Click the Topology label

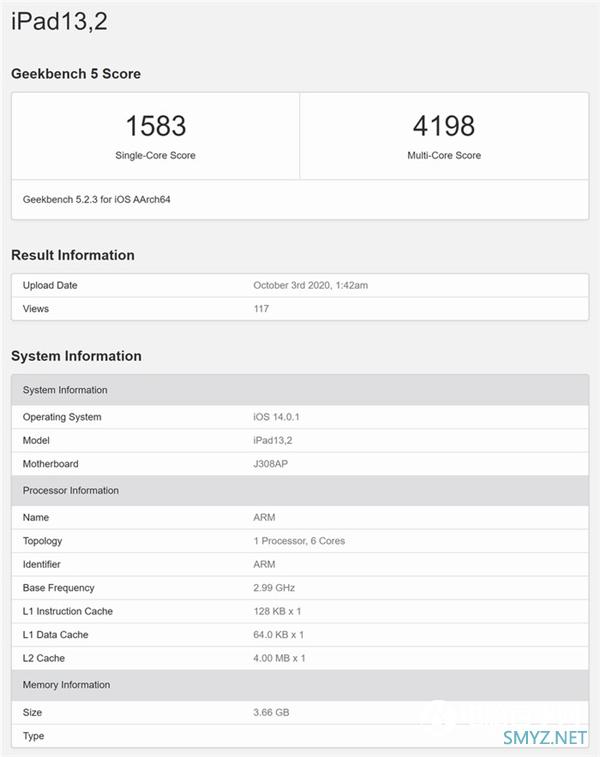pyautogui.click(x=42, y=541)
